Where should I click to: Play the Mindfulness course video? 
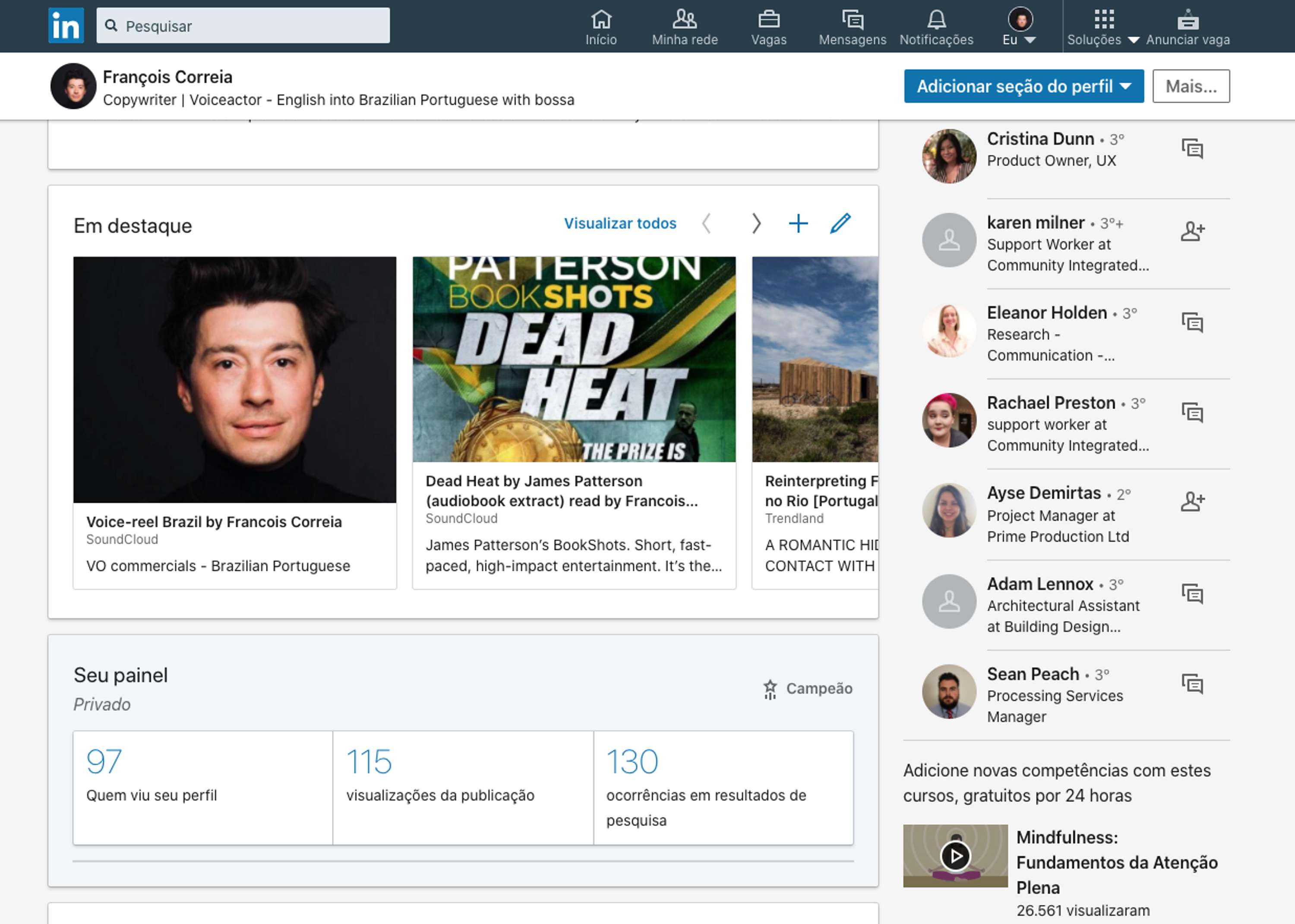955,856
